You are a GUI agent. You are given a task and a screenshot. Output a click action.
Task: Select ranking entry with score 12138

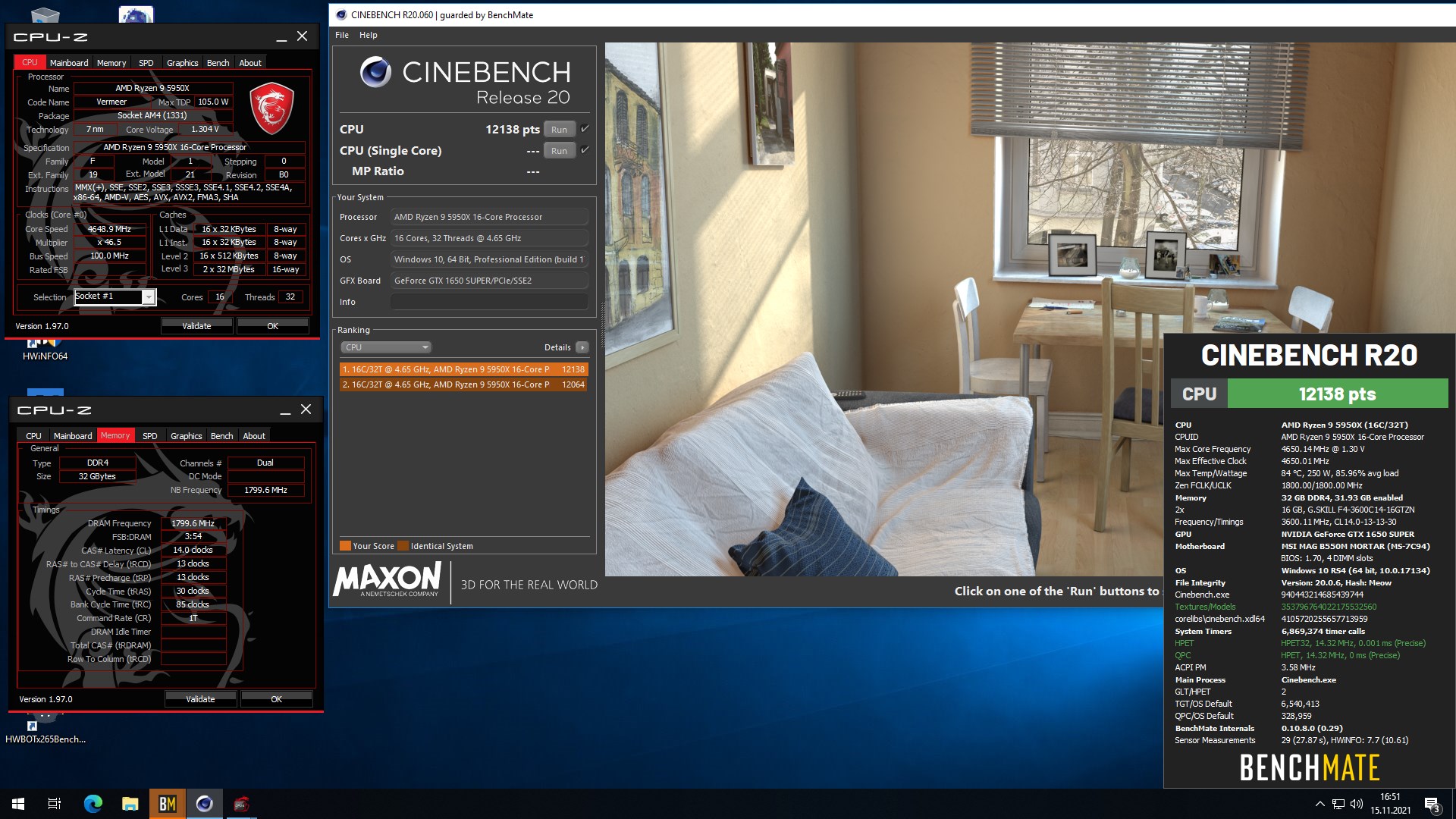463,369
